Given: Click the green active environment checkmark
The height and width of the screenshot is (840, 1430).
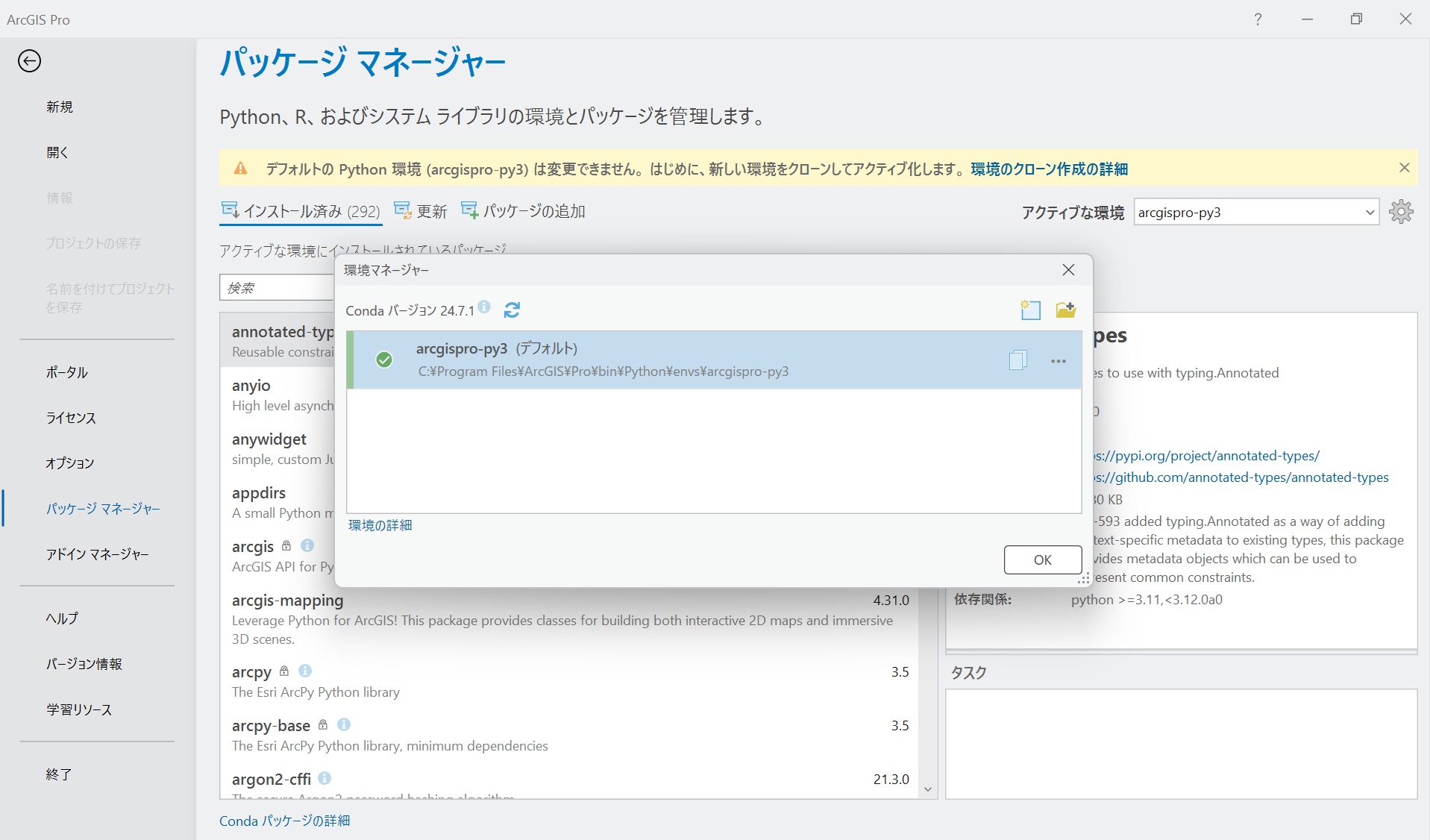Looking at the screenshot, I should coord(384,360).
